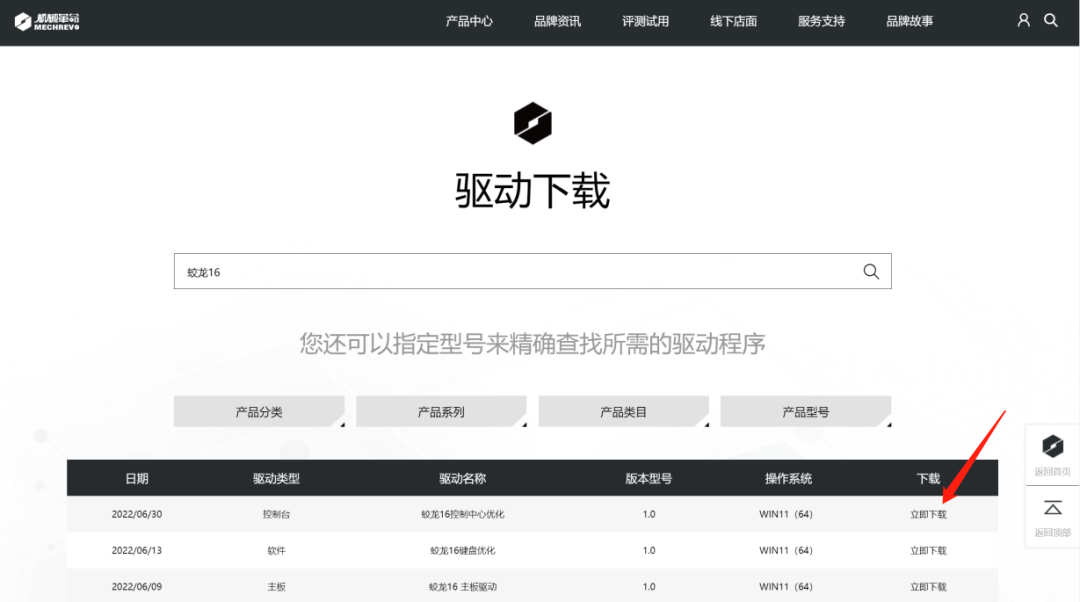Click the search icon at top-right of navbar
This screenshot has width=1080, height=602.
click(1050, 19)
